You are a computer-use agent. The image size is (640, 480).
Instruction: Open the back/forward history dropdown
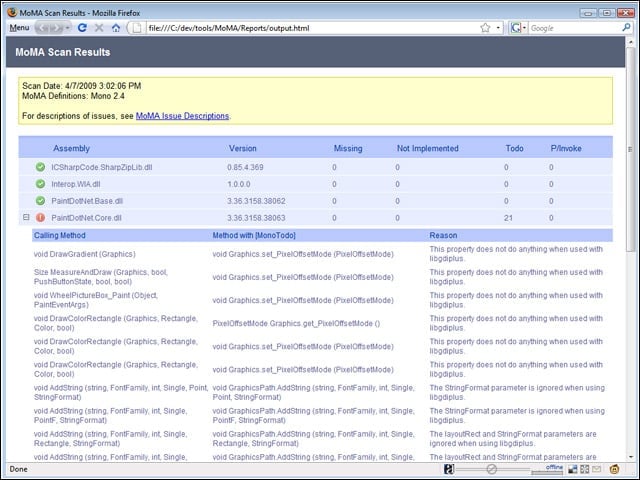(x=67, y=28)
